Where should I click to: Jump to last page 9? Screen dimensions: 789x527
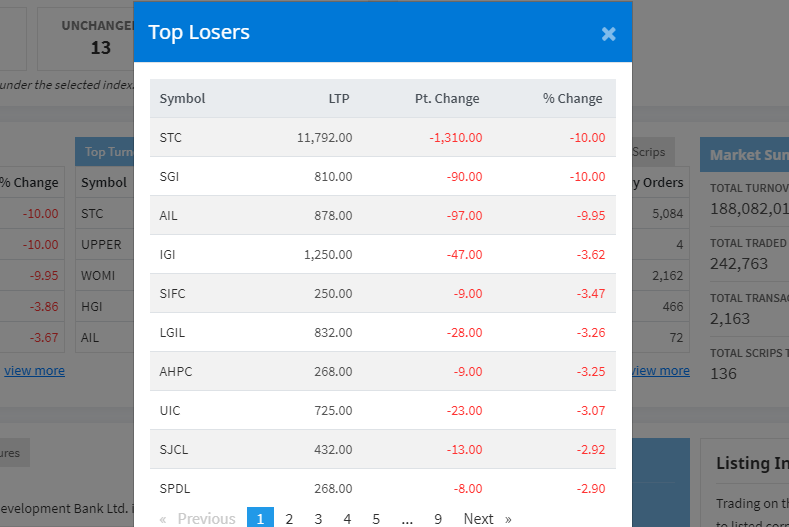[x=438, y=518]
